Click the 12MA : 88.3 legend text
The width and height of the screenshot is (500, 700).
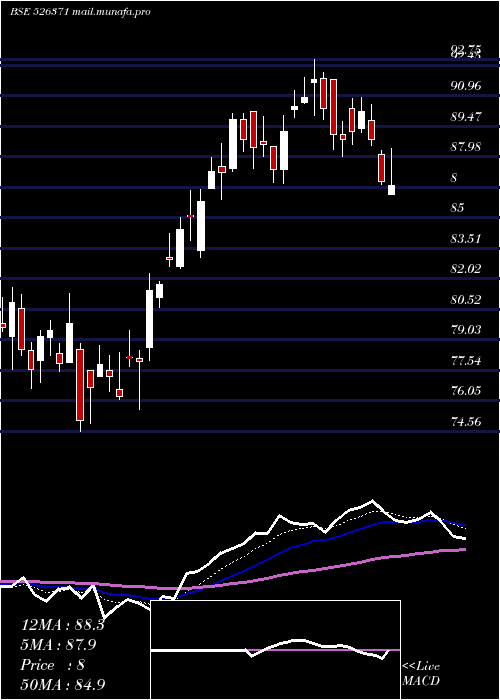(62, 625)
